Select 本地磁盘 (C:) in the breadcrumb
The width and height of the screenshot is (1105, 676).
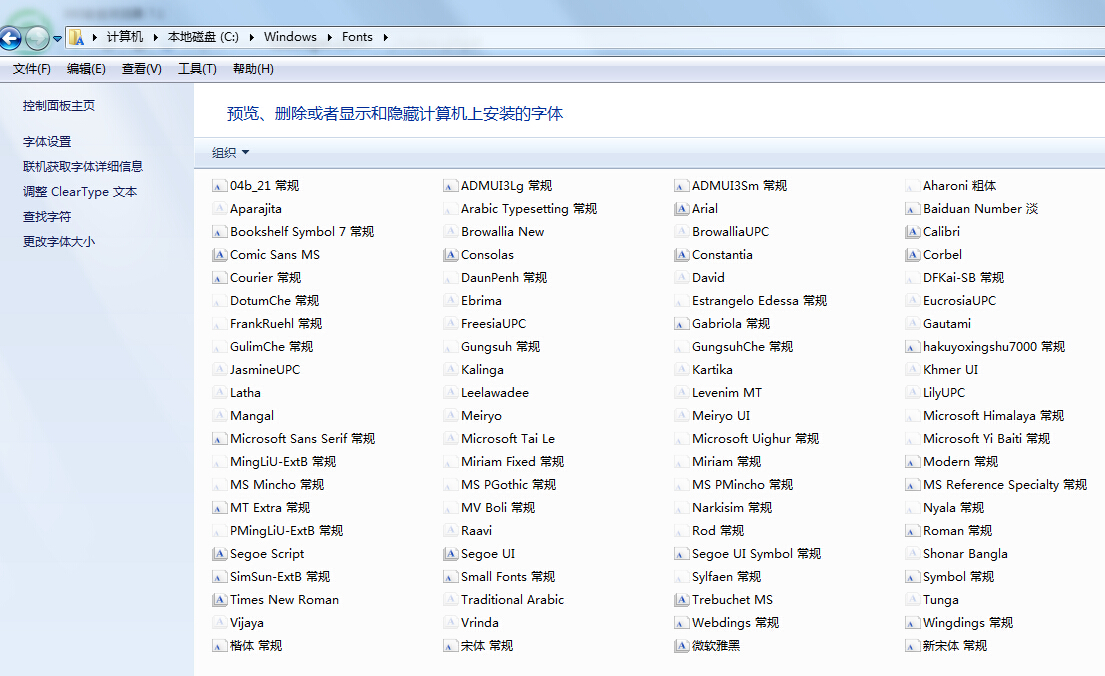[x=203, y=37]
